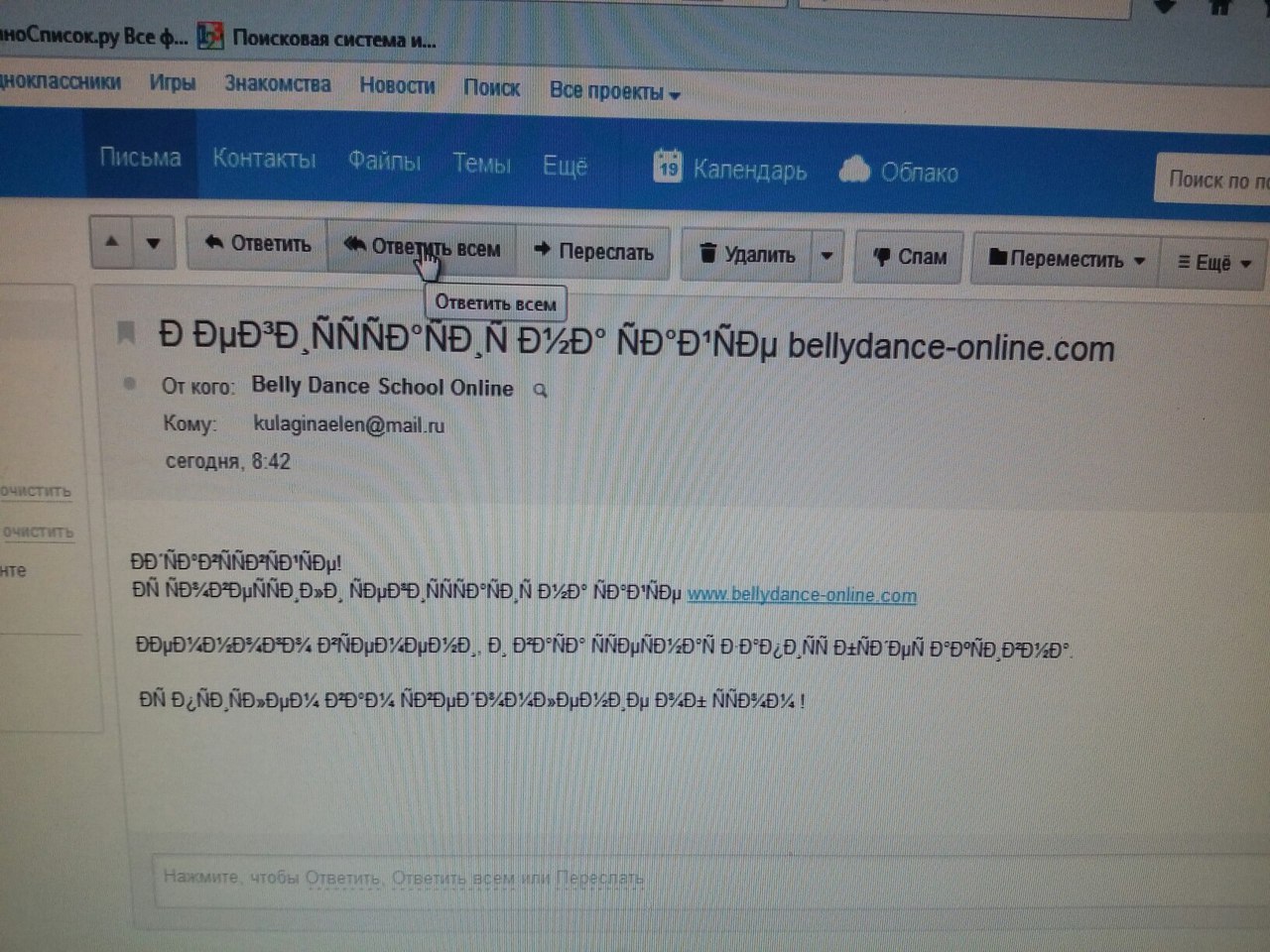
Task: Switch to the Файлы tab
Action: coord(384,161)
